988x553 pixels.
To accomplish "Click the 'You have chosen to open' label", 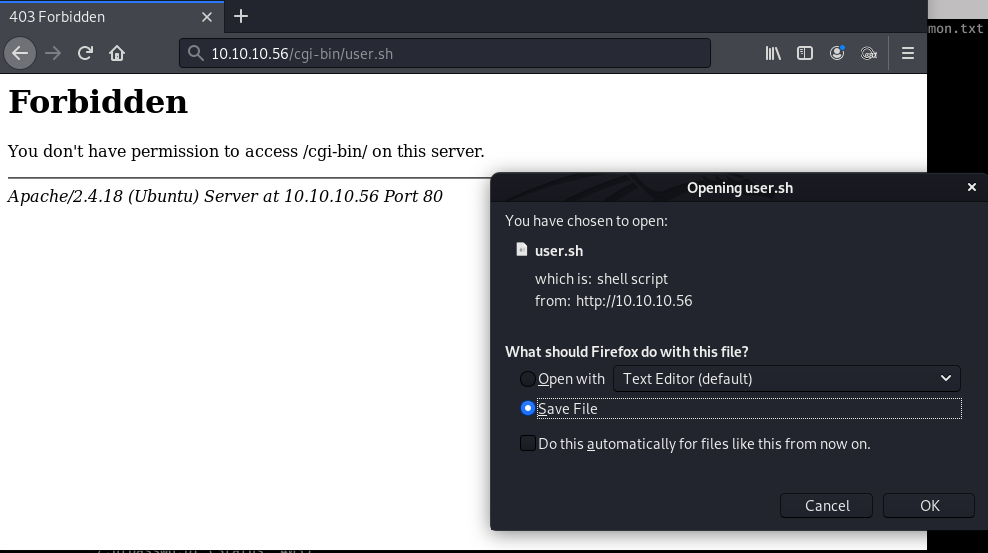I will [x=586, y=221].
